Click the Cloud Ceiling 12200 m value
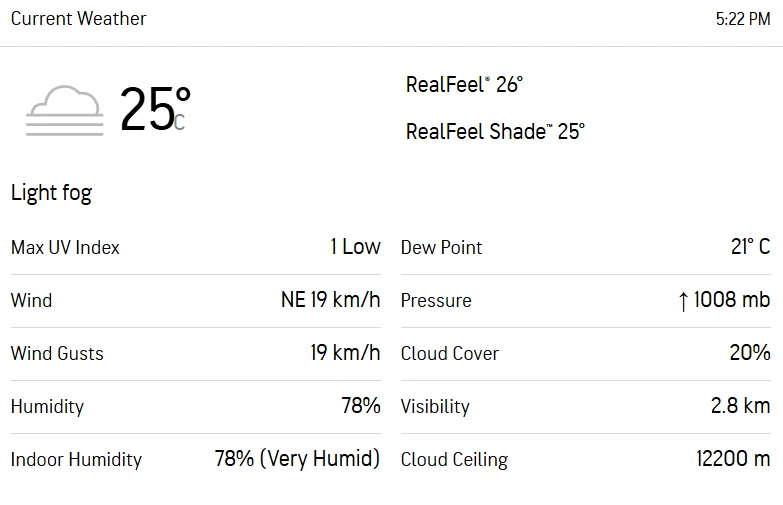 (x=733, y=459)
